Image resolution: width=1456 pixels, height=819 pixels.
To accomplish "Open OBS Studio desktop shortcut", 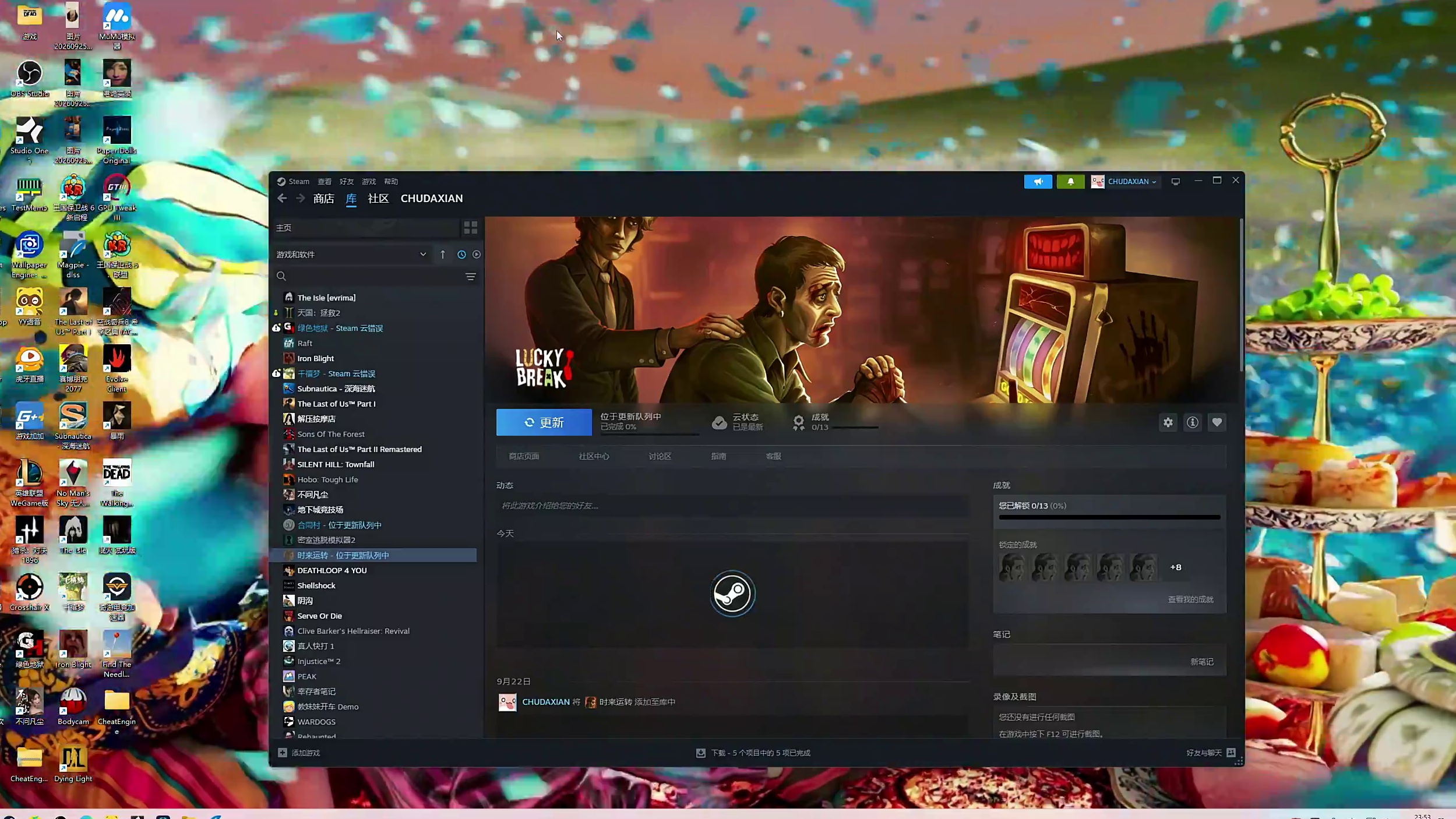I will coord(30,79).
